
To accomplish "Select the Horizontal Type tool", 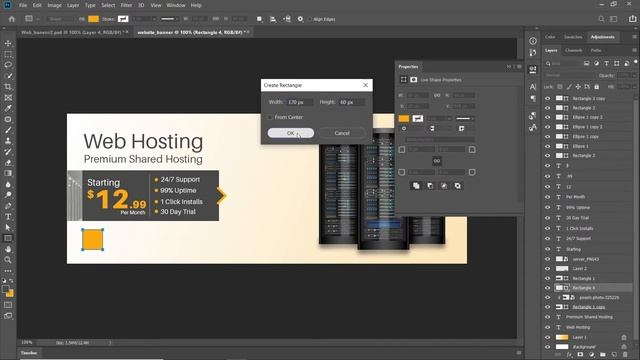I will click(x=8, y=217).
